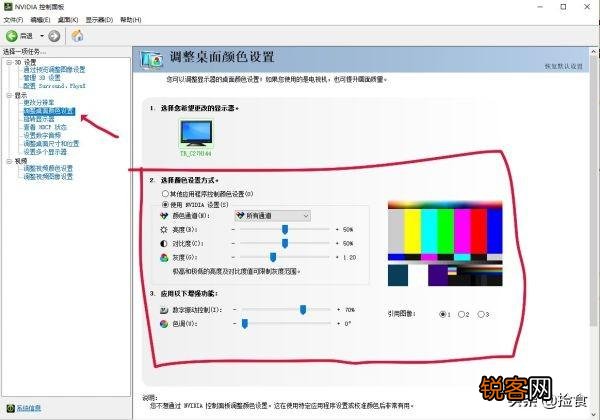The width and height of the screenshot is (600, 420).
Task: Click the brightness minus button
Action: coord(233,230)
